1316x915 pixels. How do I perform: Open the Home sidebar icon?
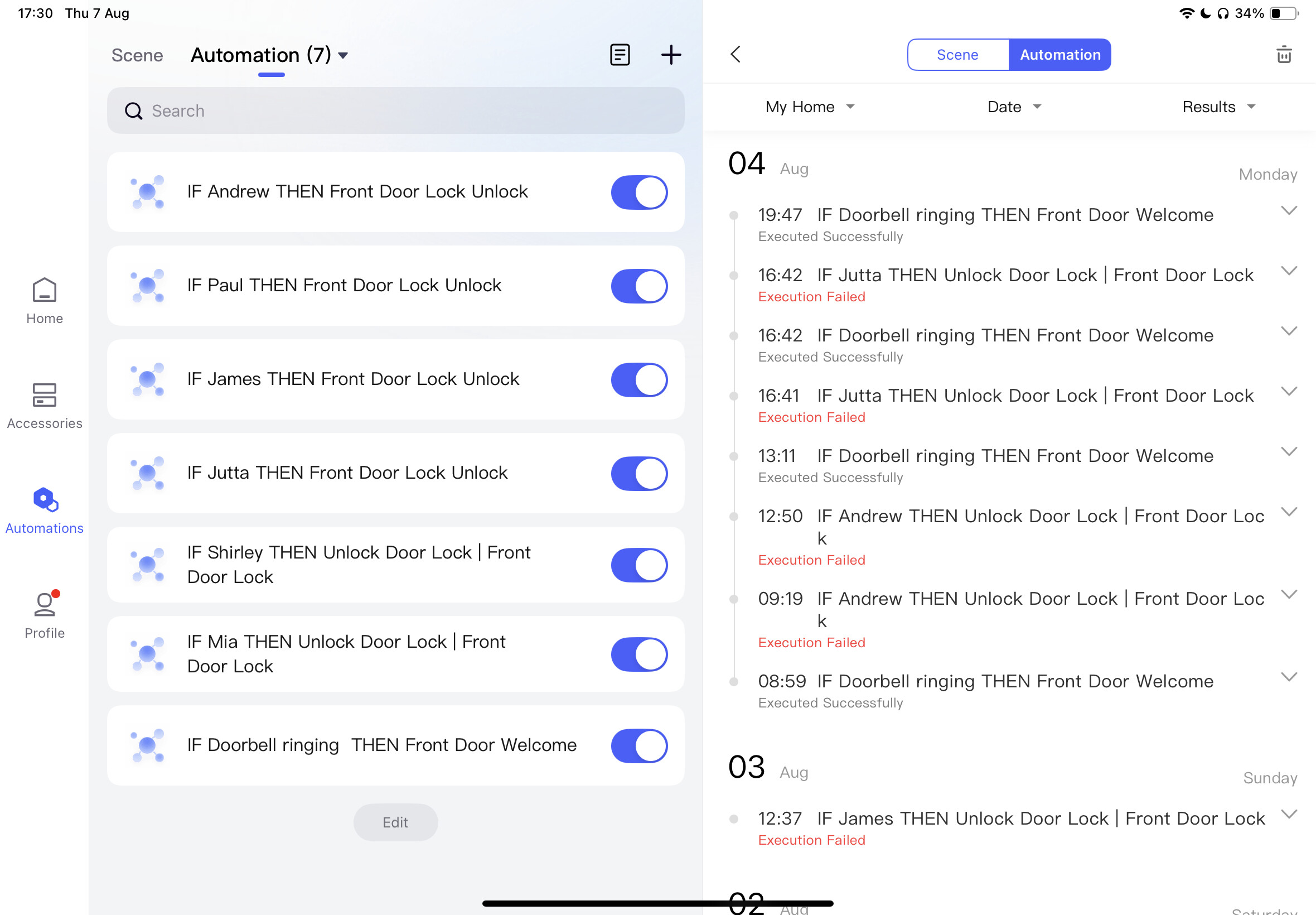tap(44, 300)
